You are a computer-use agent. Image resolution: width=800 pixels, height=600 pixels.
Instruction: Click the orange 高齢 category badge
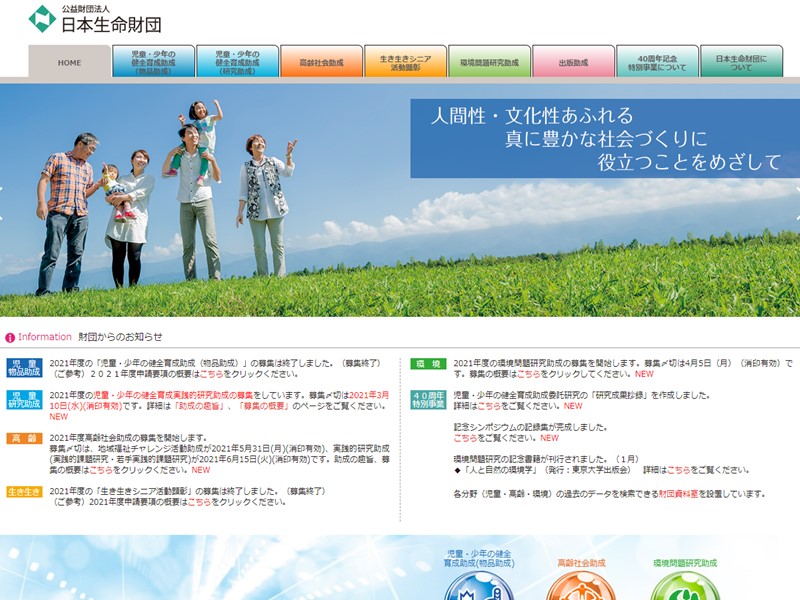(x=24, y=438)
